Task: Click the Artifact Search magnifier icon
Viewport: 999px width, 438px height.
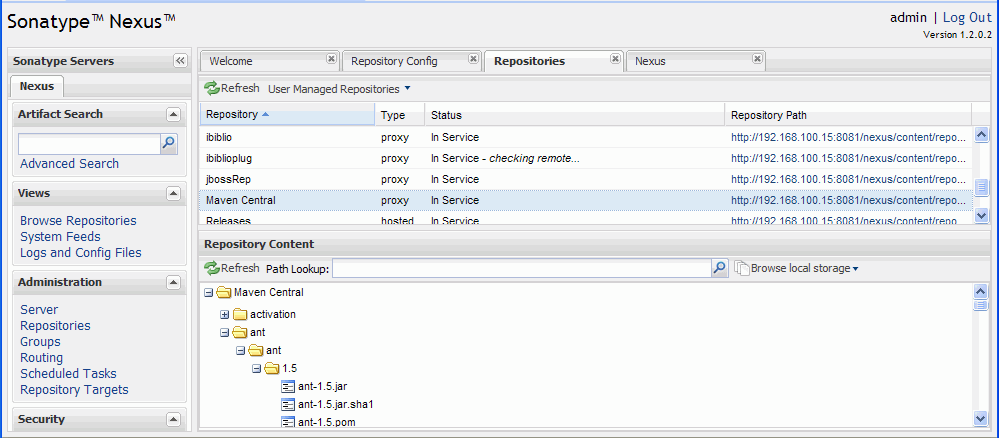Action: (169, 144)
